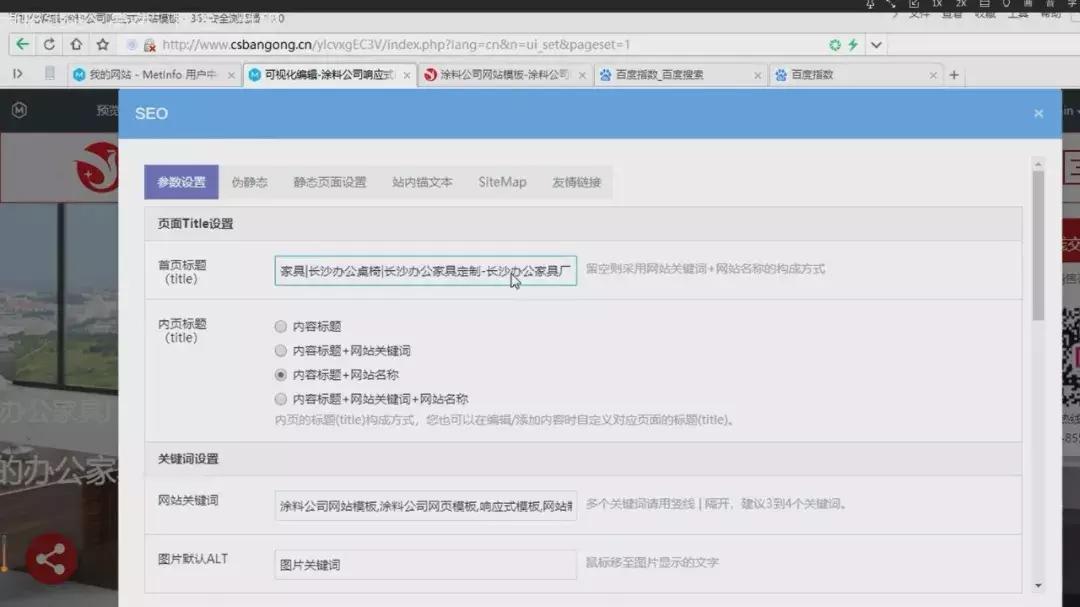
Task: Select 内容标题+网站关键词+网站名称 option
Action: pyautogui.click(x=281, y=398)
